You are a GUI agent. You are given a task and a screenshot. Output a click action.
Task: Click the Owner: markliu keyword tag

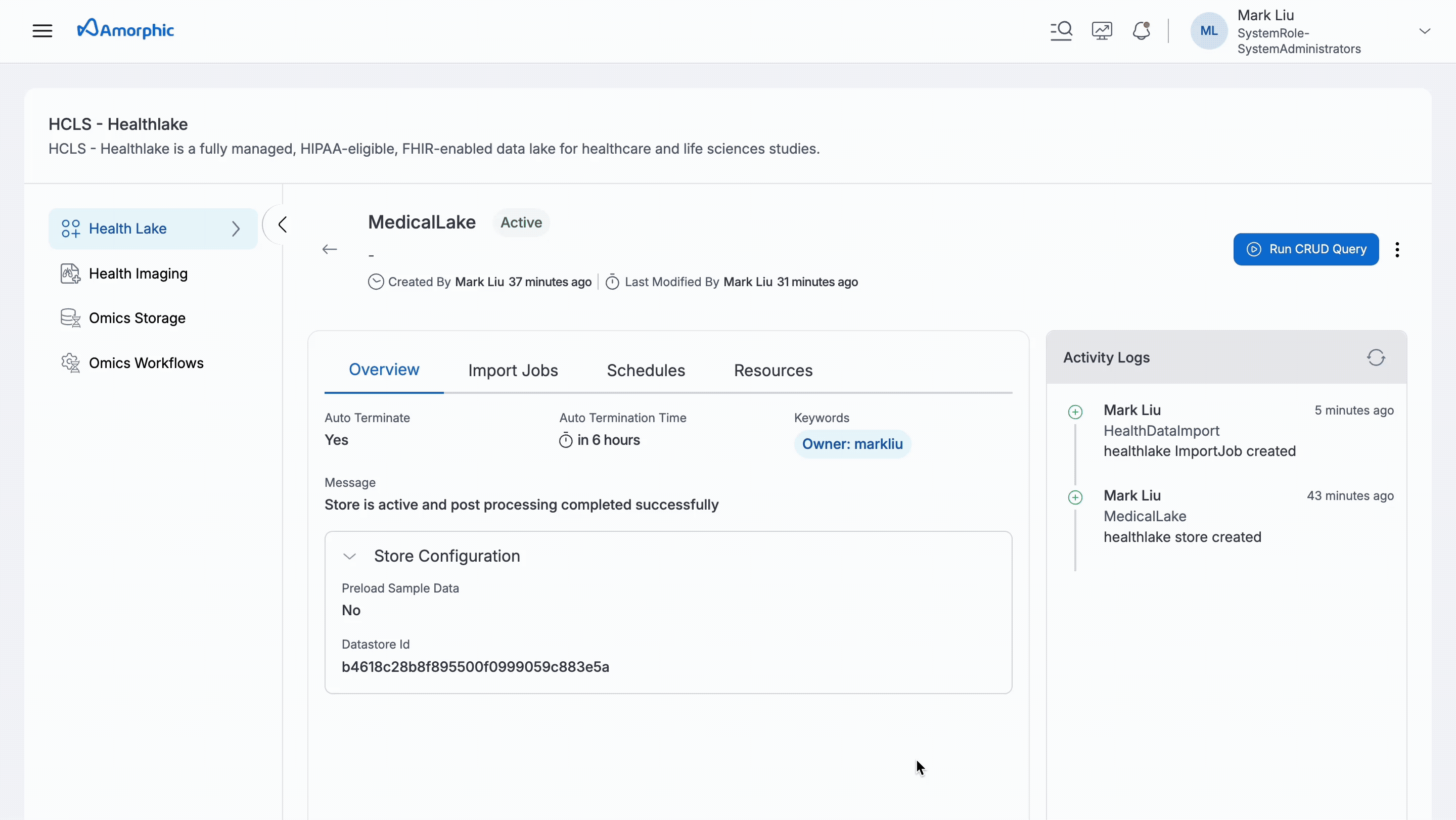(x=852, y=444)
